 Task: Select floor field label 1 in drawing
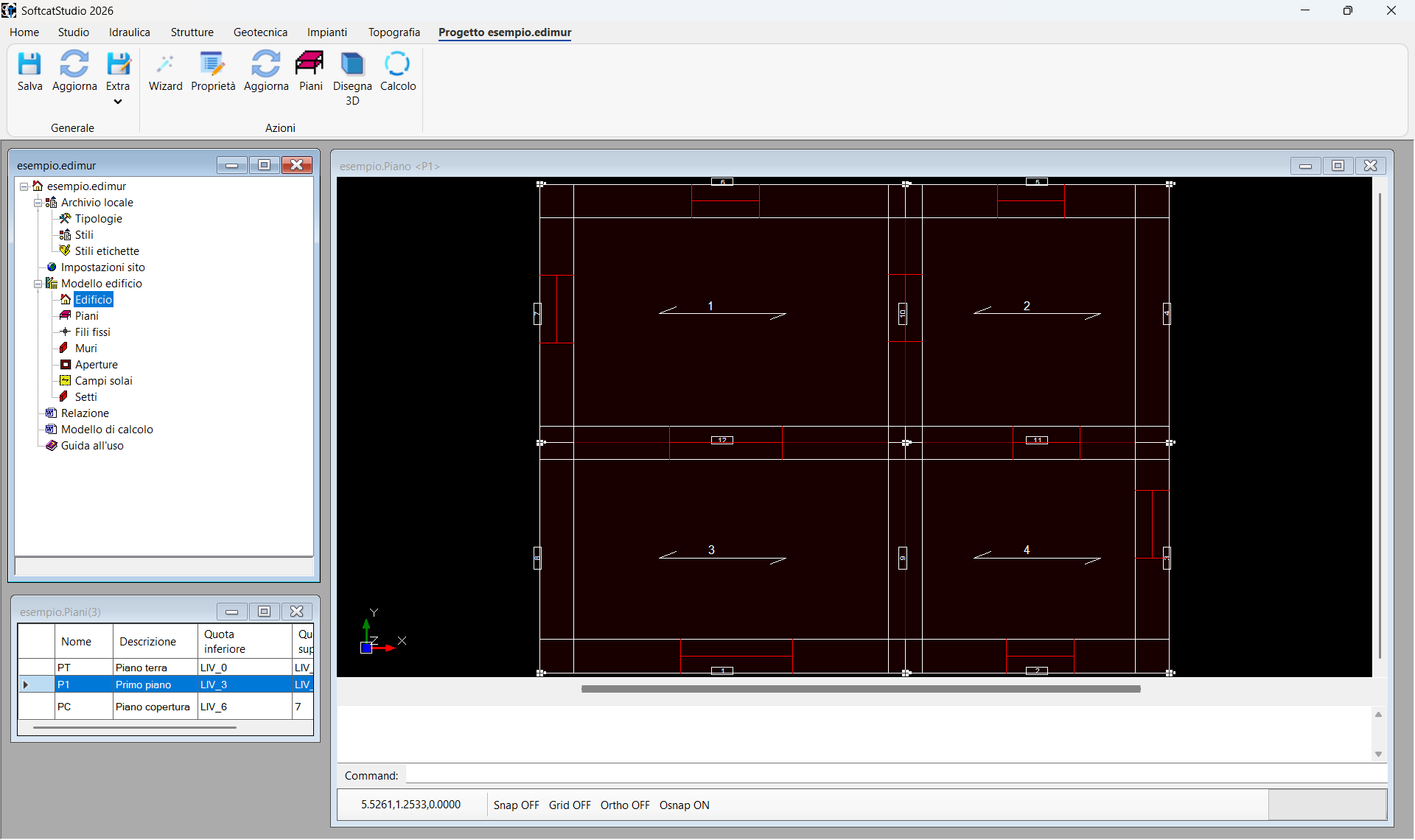pos(710,306)
